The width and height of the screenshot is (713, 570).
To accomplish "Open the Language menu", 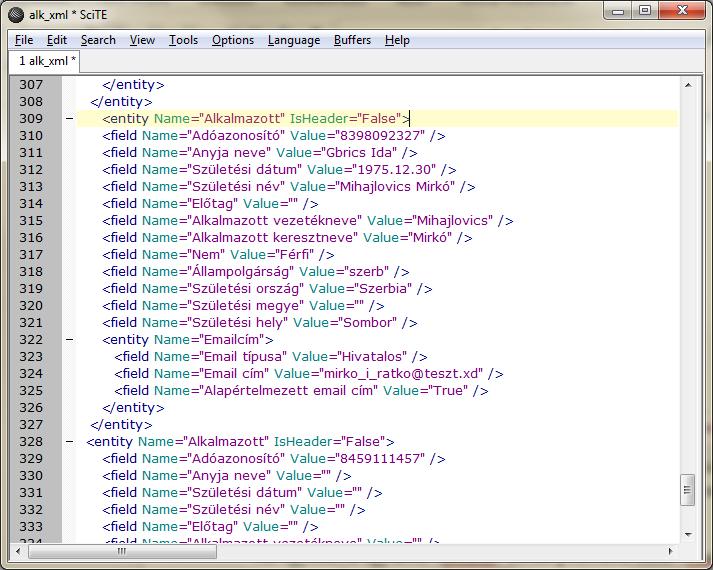I will click(x=294, y=40).
